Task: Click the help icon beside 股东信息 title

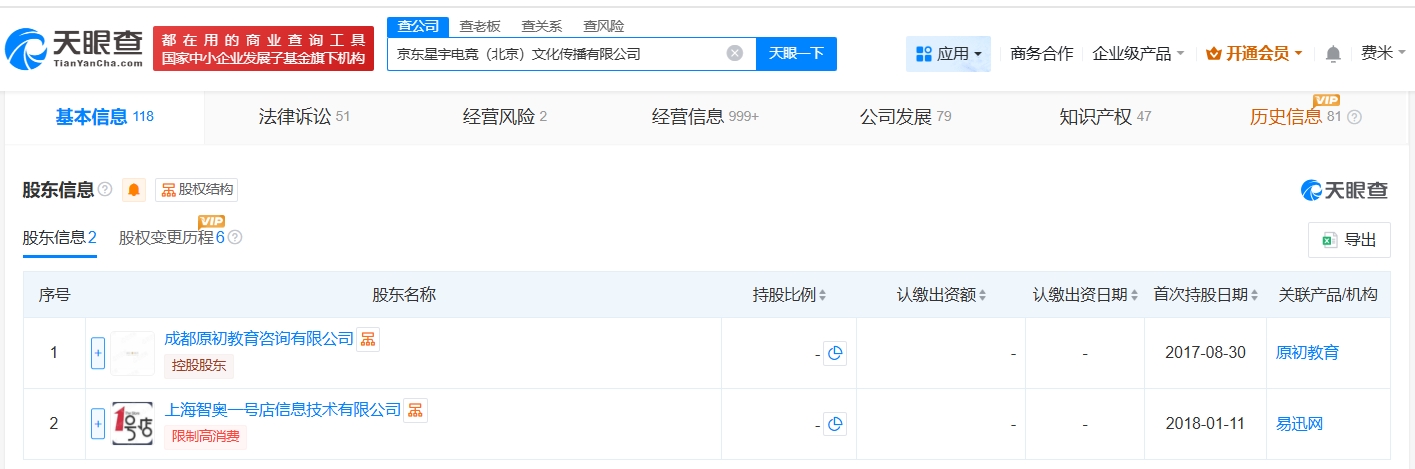Action: click(105, 190)
